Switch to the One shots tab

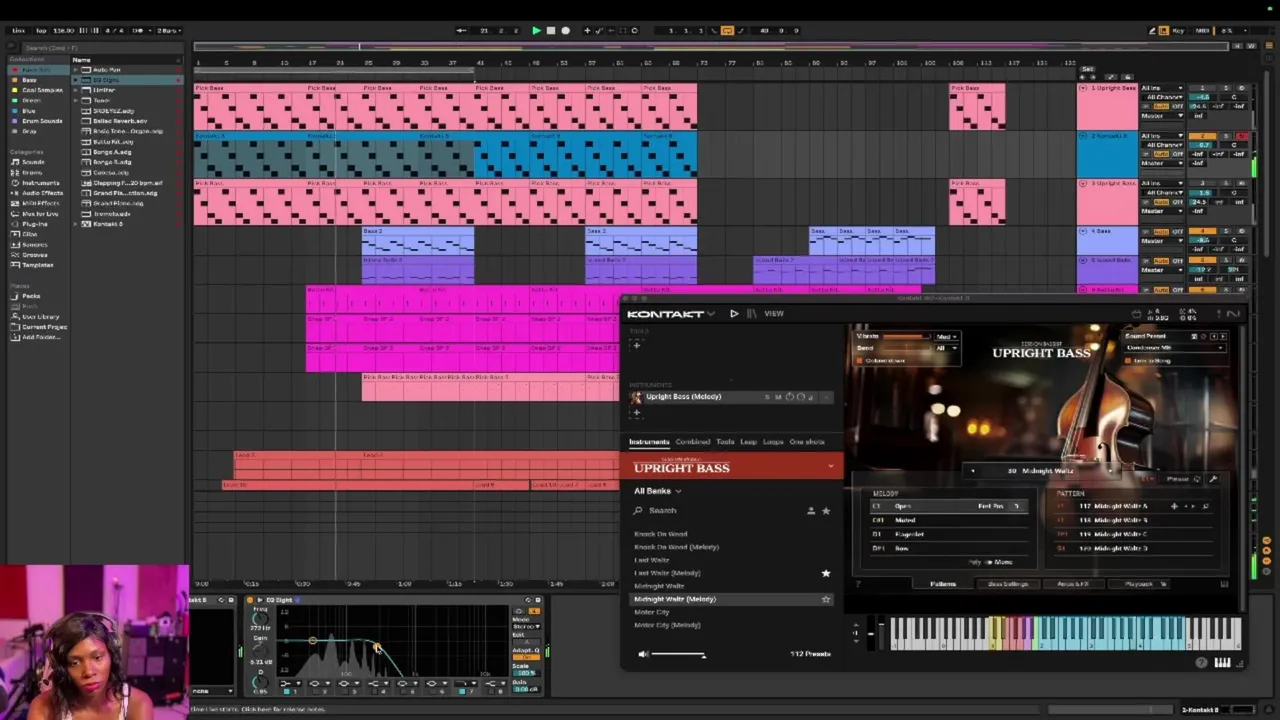click(x=807, y=442)
